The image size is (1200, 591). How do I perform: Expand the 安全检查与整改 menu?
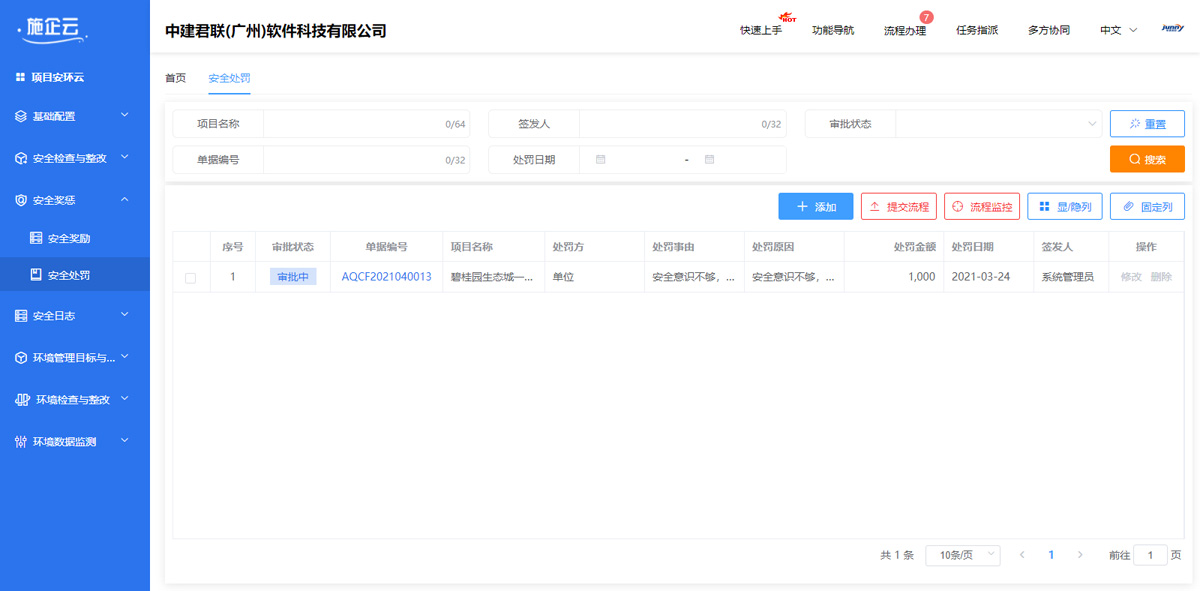coord(125,158)
